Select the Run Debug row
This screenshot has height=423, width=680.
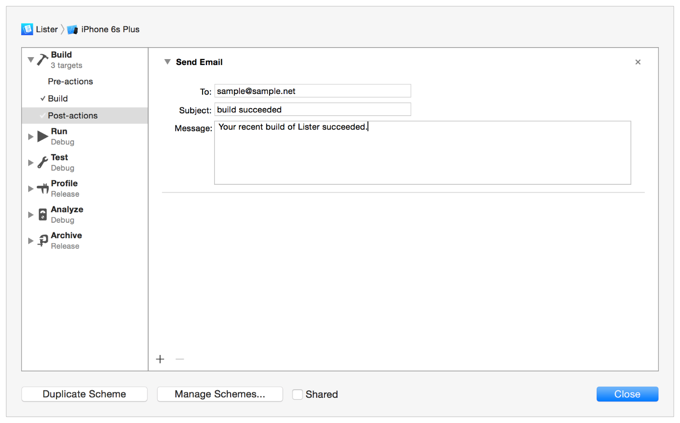tap(85, 136)
